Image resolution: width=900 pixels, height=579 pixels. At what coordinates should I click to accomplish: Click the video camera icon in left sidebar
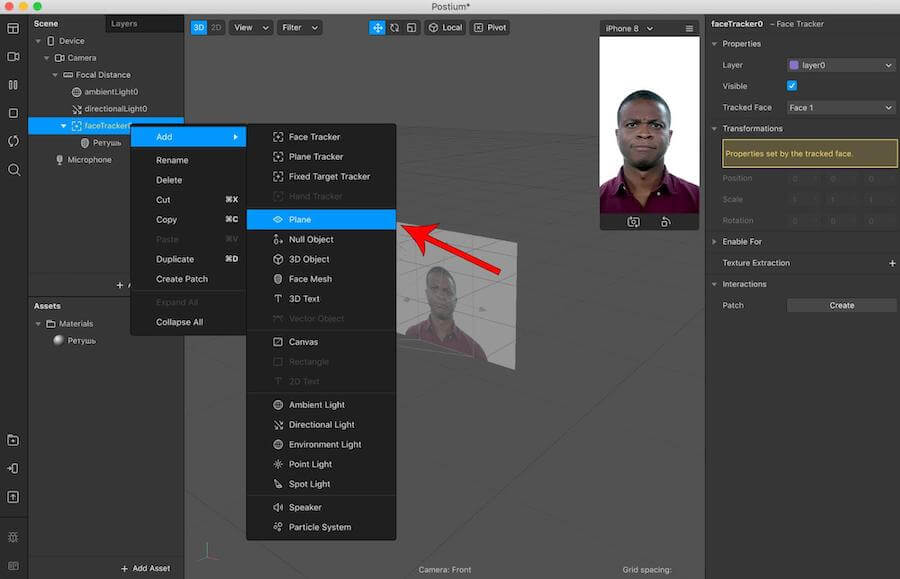pos(13,57)
